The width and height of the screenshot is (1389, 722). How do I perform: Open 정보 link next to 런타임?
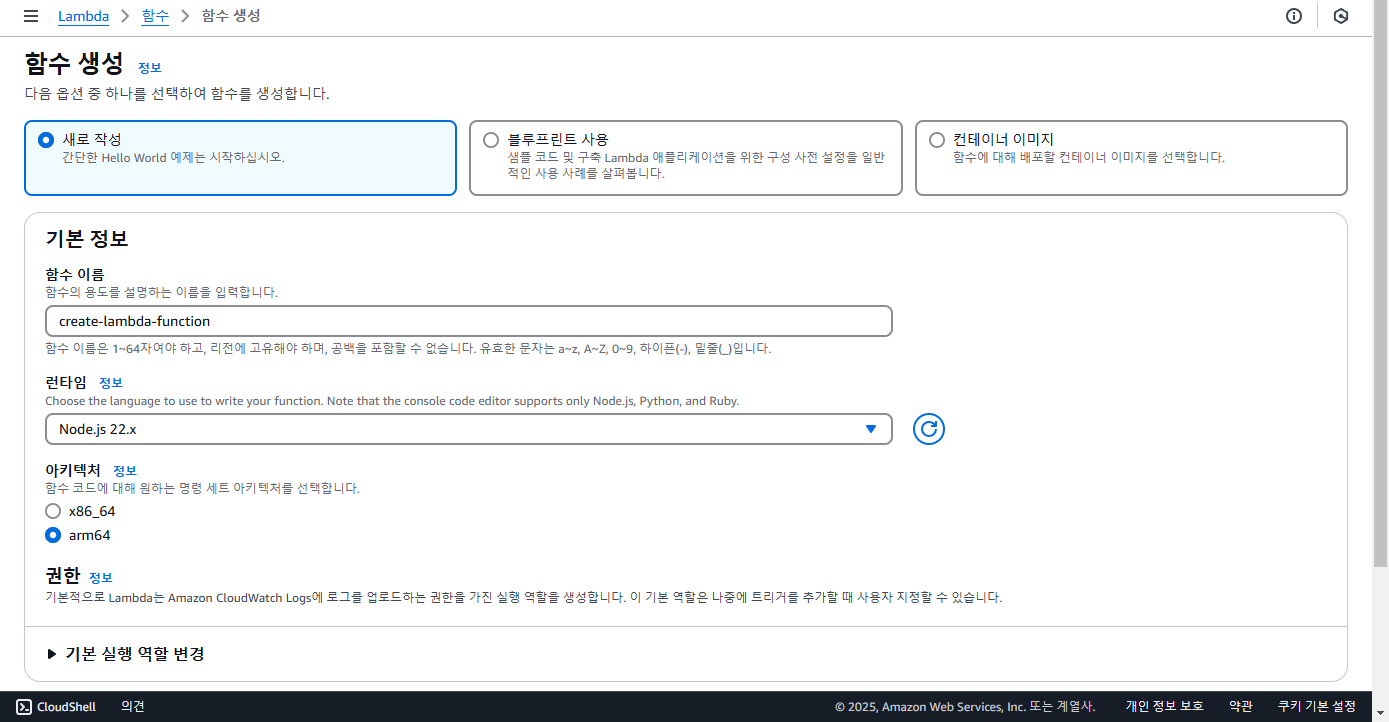[111, 383]
